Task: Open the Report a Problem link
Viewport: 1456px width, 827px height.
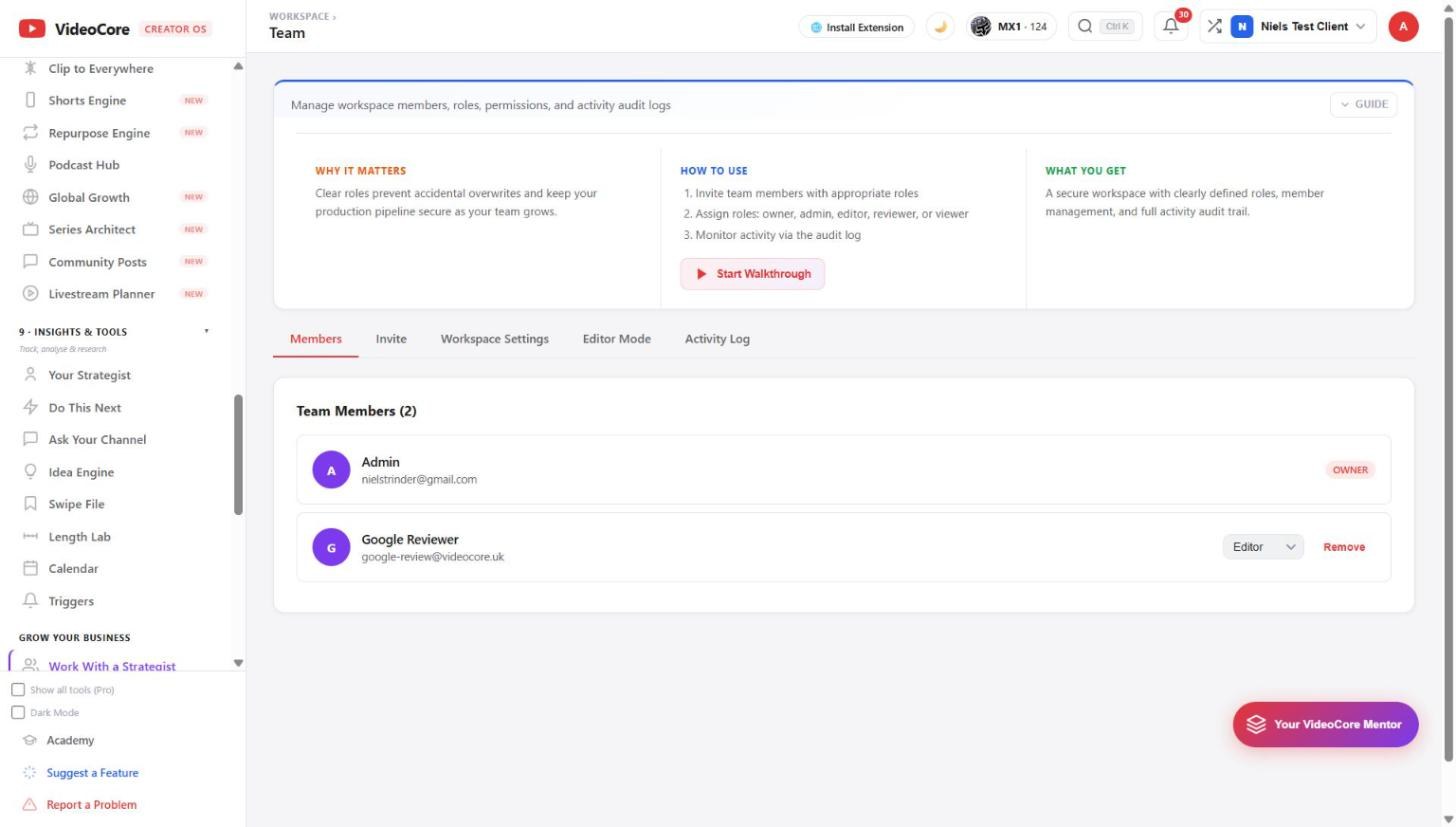Action: tap(91, 805)
